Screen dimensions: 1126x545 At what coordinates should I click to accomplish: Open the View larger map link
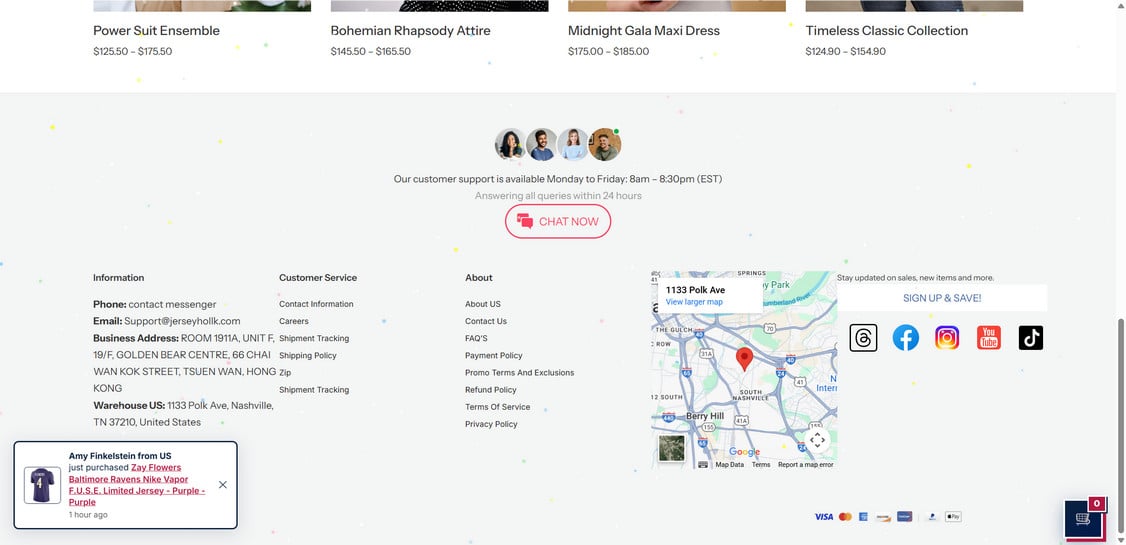[694, 302]
